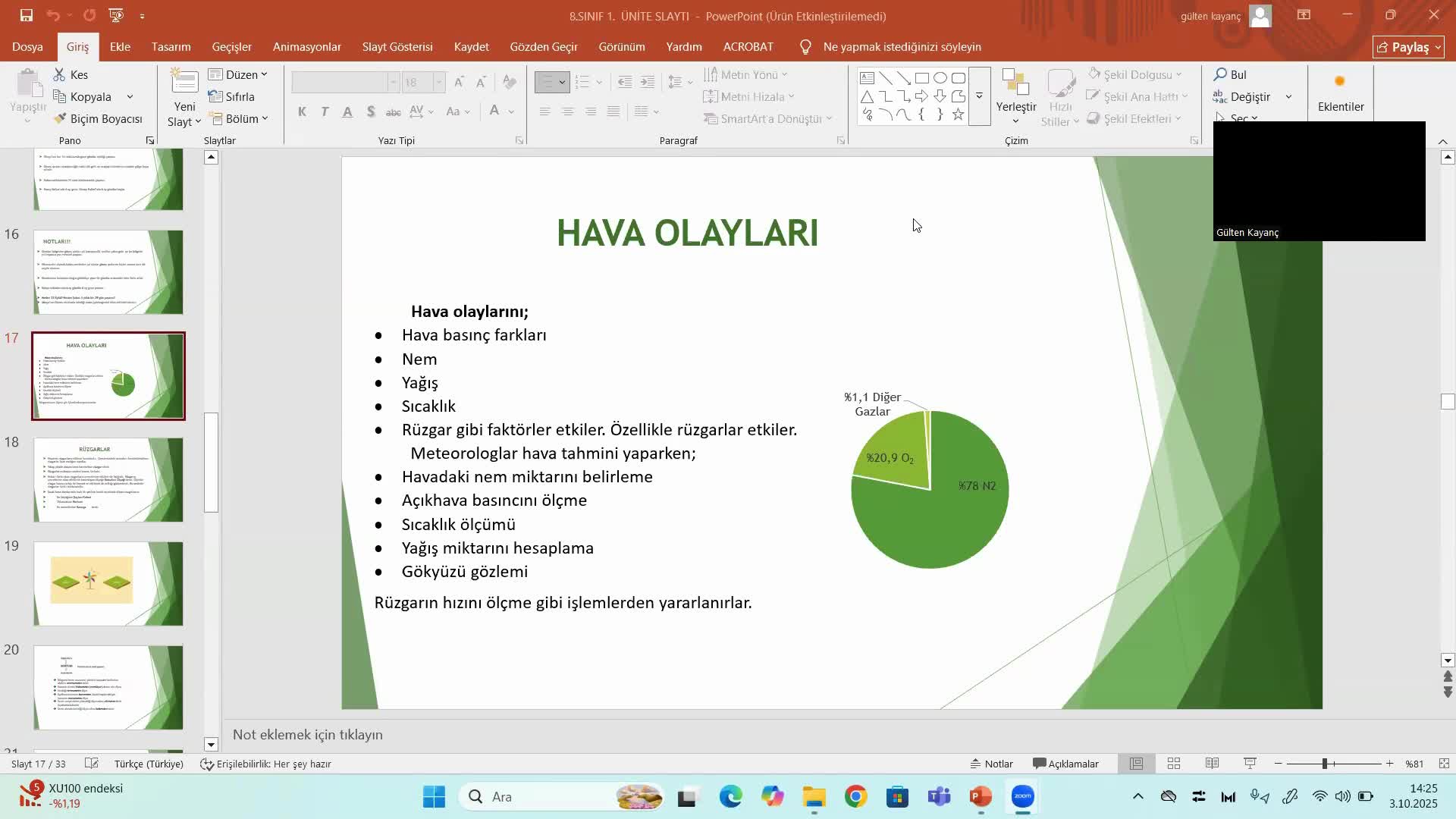Cut selection with the Kes scissors icon
This screenshot has width=1456, height=819.
click(x=58, y=74)
